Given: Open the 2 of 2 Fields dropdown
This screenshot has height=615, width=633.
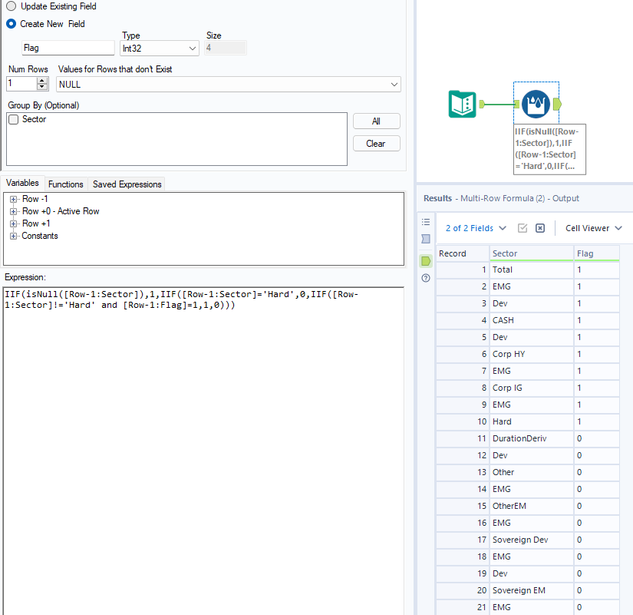Looking at the screenshot, I should coord(476,228).
